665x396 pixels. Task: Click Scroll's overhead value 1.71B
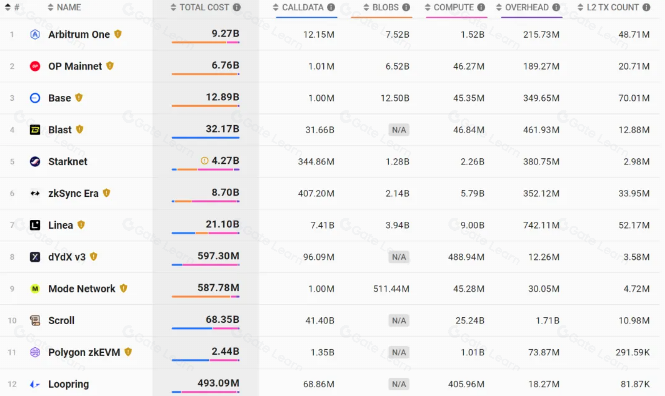548,321
